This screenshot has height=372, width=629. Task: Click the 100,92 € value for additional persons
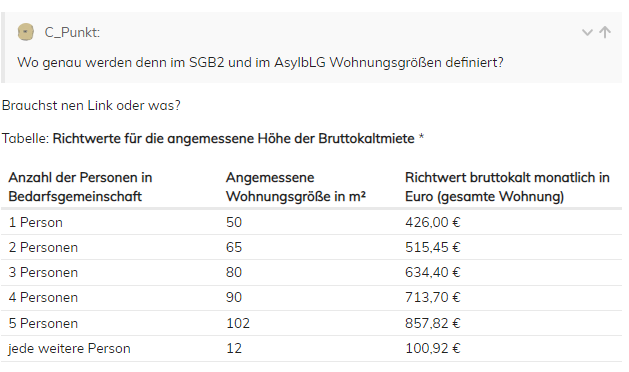point(432,348)
